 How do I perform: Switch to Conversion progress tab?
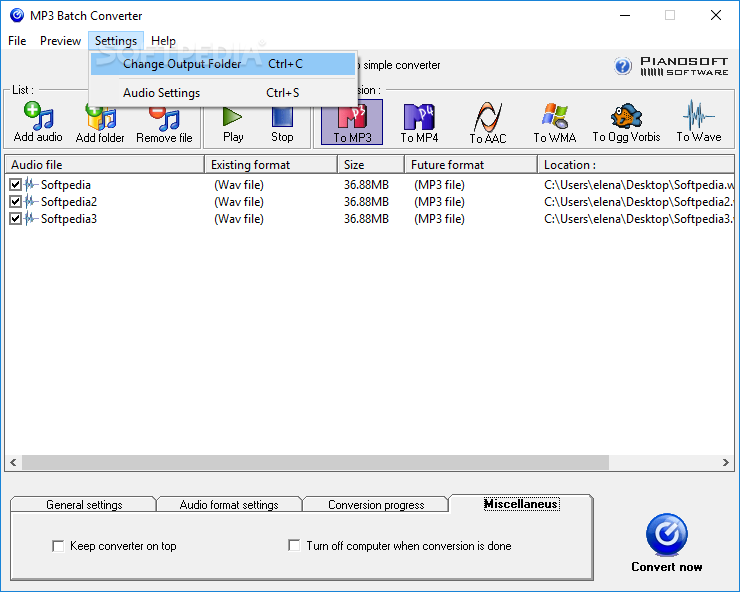coord(376,505)
